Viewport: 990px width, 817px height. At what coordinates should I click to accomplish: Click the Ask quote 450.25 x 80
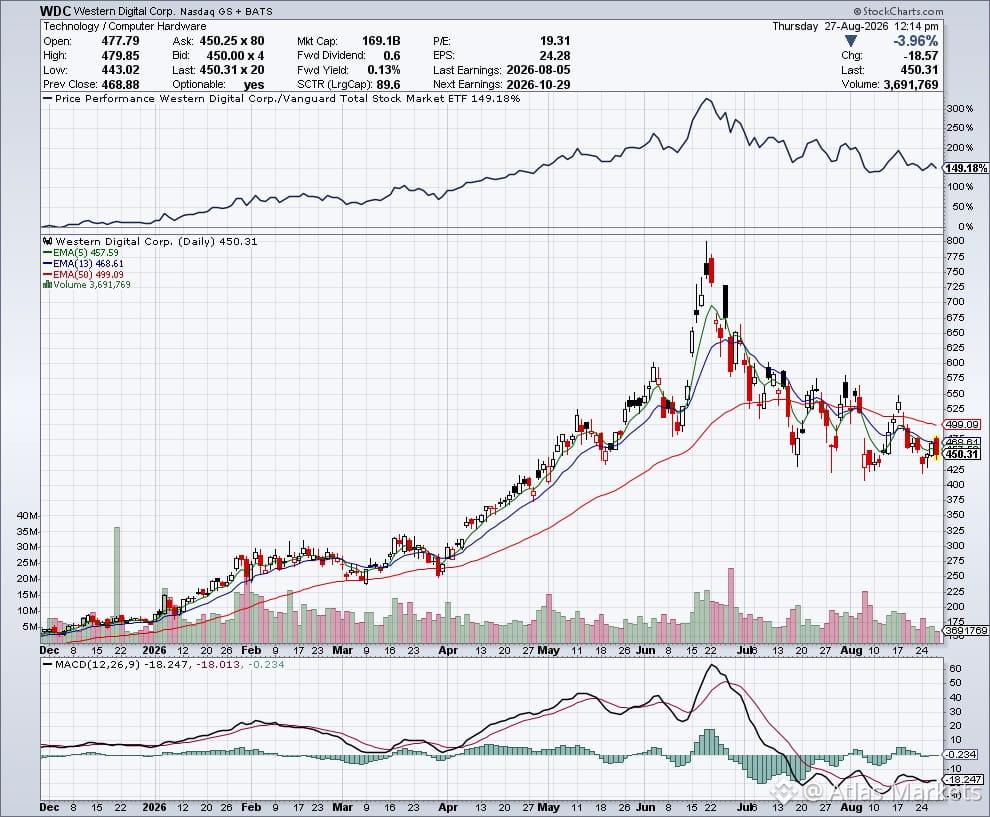(232, 41)
